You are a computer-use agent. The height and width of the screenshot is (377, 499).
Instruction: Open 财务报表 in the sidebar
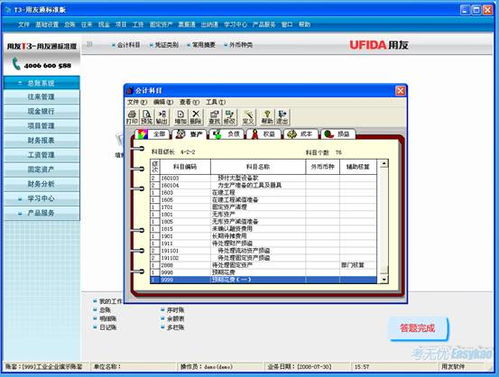pos(41,141)
